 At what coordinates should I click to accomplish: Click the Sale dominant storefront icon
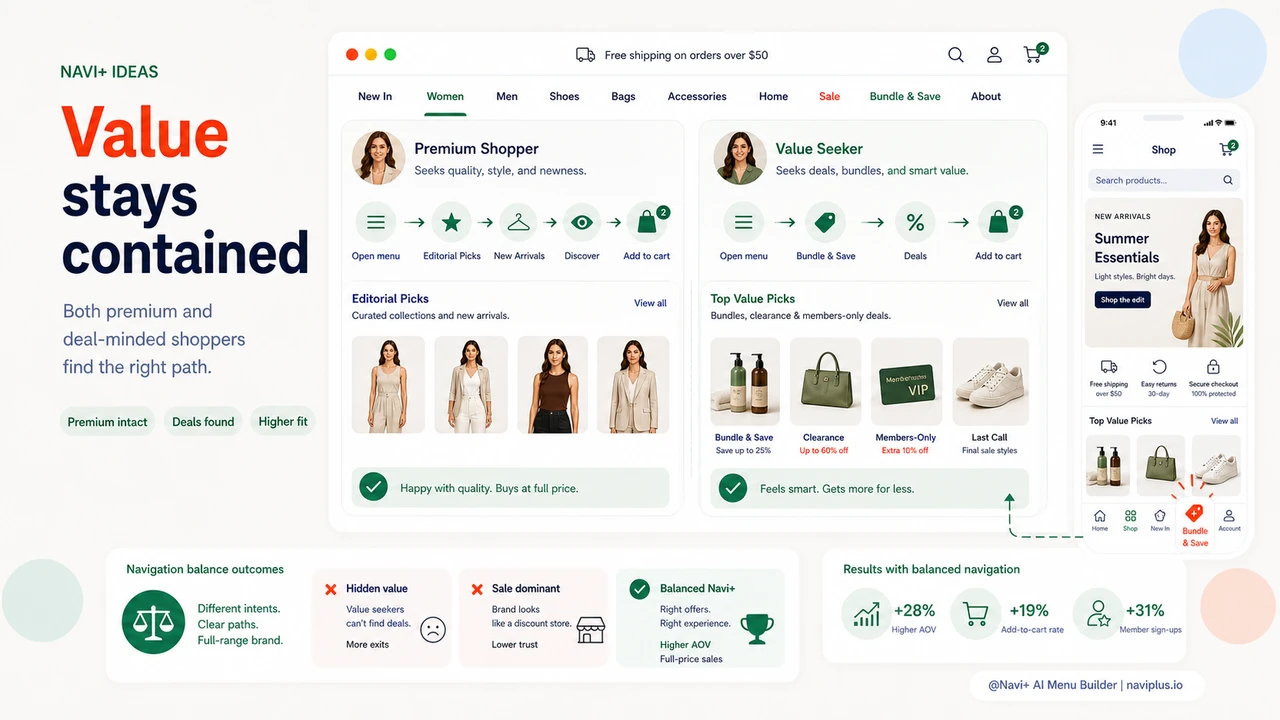[591, 629]
